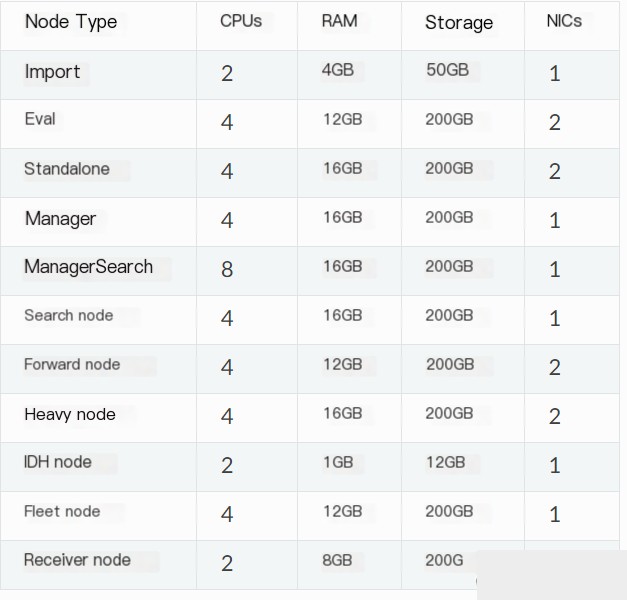Image resolution: width=627 pixels, height=600 pixels.
Task: Click the Search node row label
Action: click(x=69, y=316)
